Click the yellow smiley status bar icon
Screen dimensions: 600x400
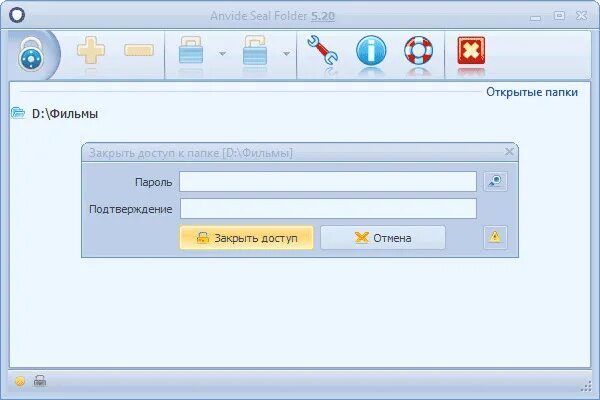tap(20, 381)
